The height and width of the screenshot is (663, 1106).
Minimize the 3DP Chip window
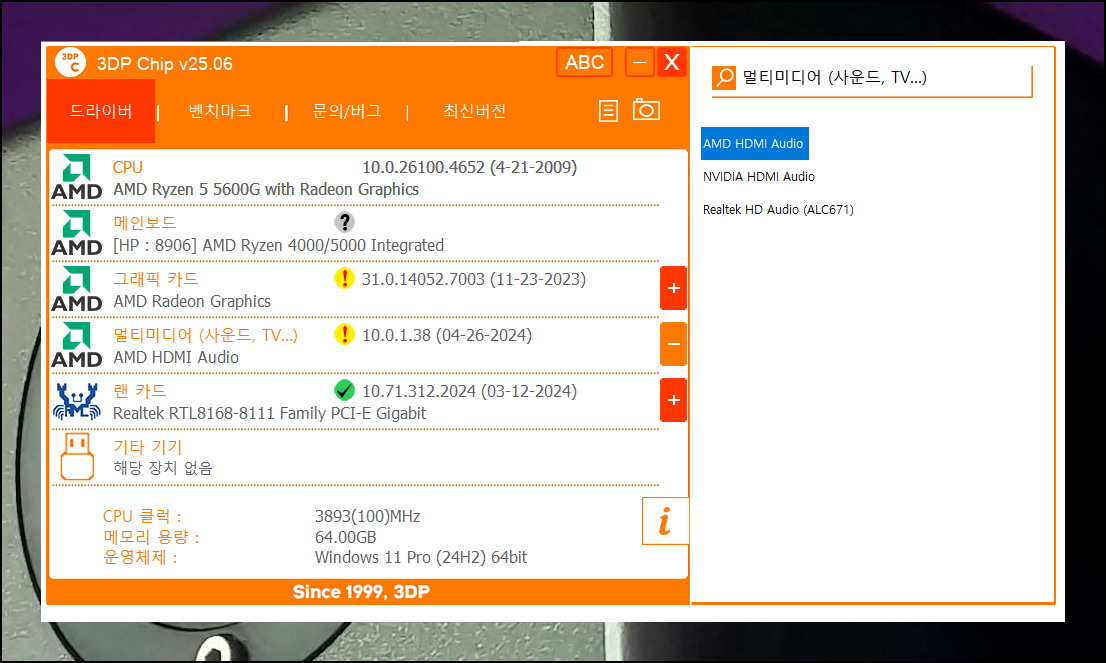pyautogui.click(x=640, y=63)
